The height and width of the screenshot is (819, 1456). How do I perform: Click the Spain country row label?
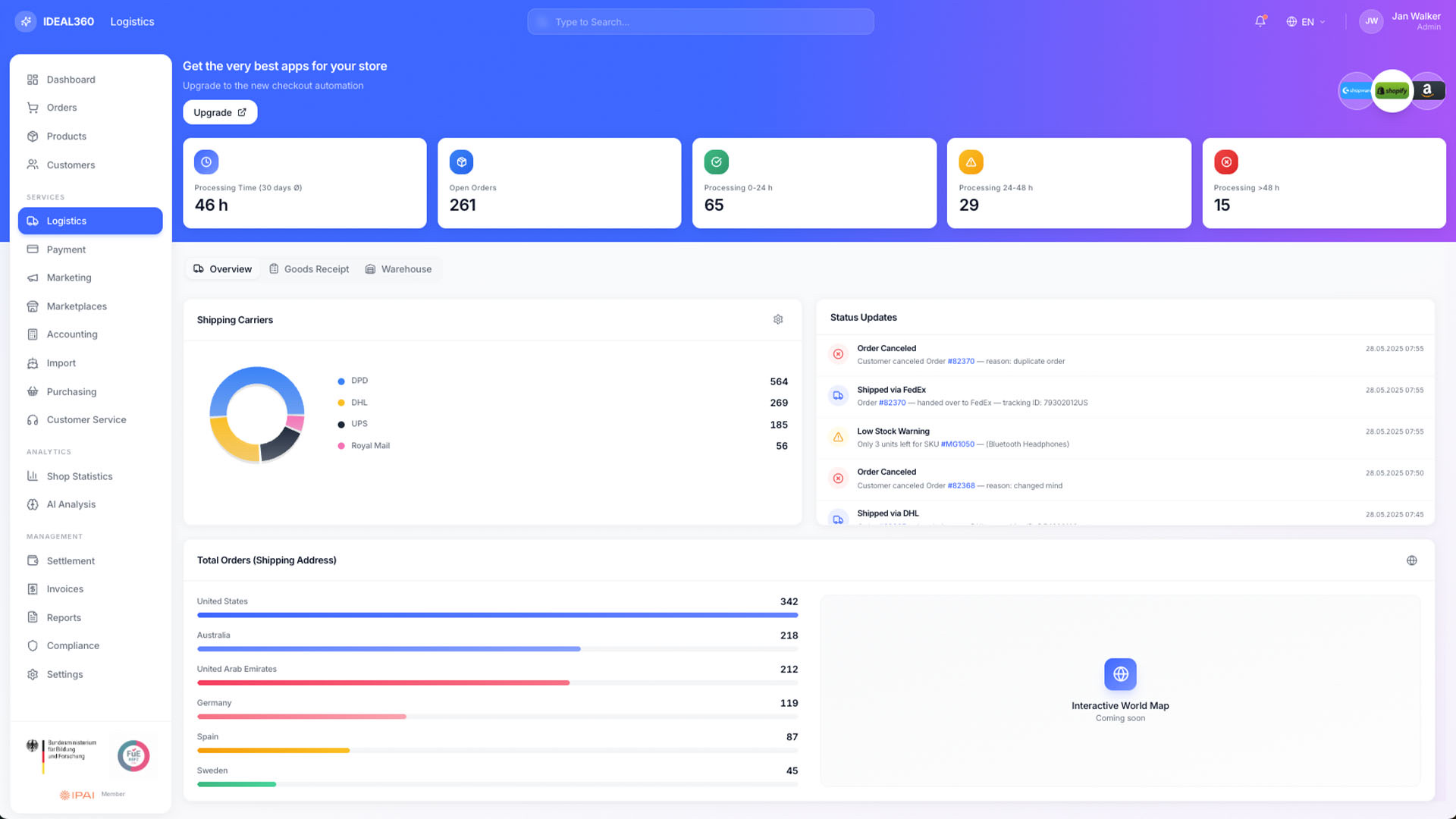(208, 737)
